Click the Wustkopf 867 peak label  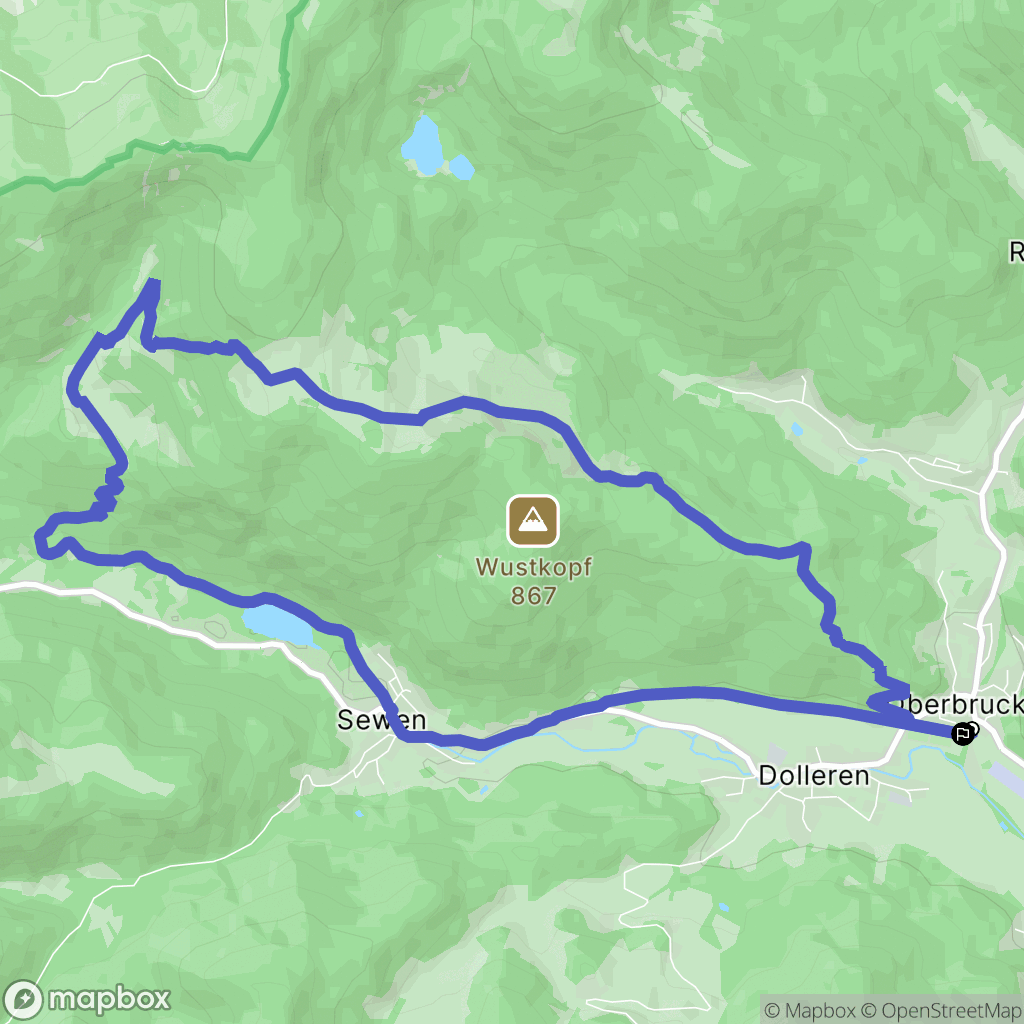(x=534, y=581)
